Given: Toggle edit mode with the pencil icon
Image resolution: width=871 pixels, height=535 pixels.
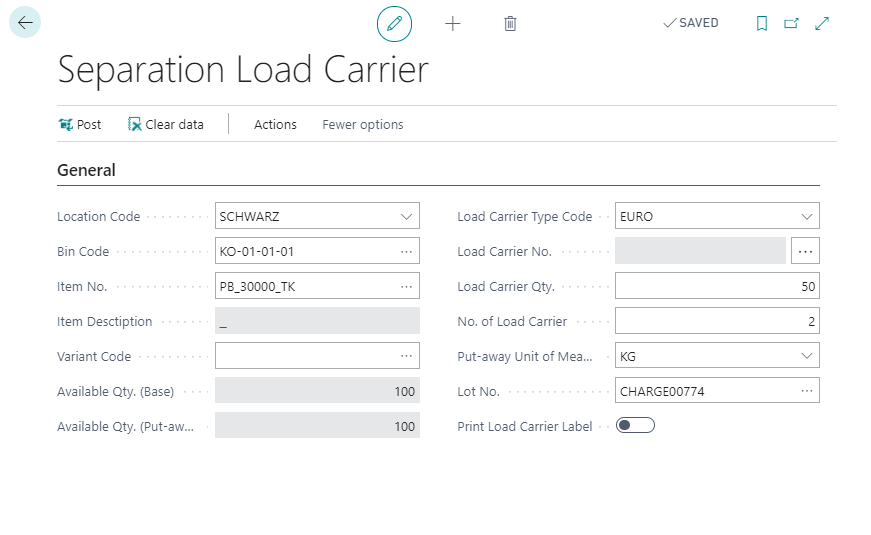Looking at the screenshot, I should [394, 24].
